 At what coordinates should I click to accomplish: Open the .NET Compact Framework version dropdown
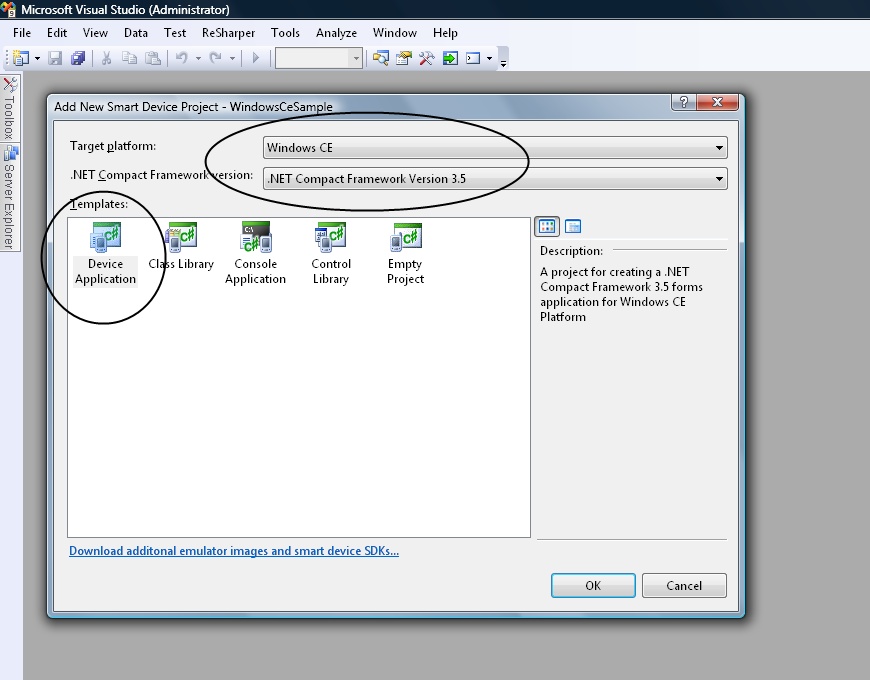click(x=495, y=179)
